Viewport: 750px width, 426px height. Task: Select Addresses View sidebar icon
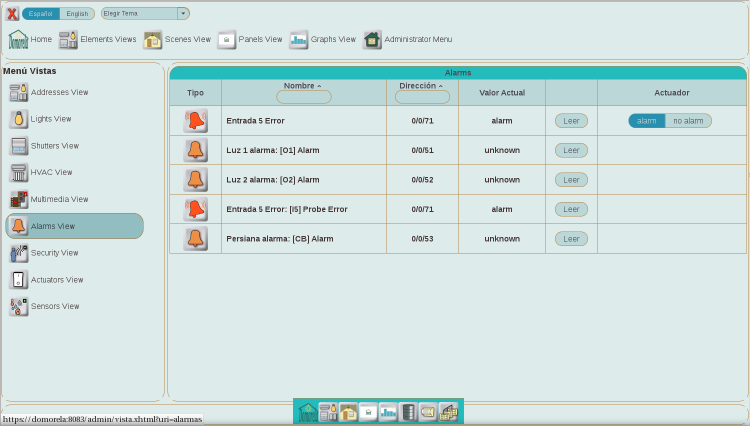point(19,92)
